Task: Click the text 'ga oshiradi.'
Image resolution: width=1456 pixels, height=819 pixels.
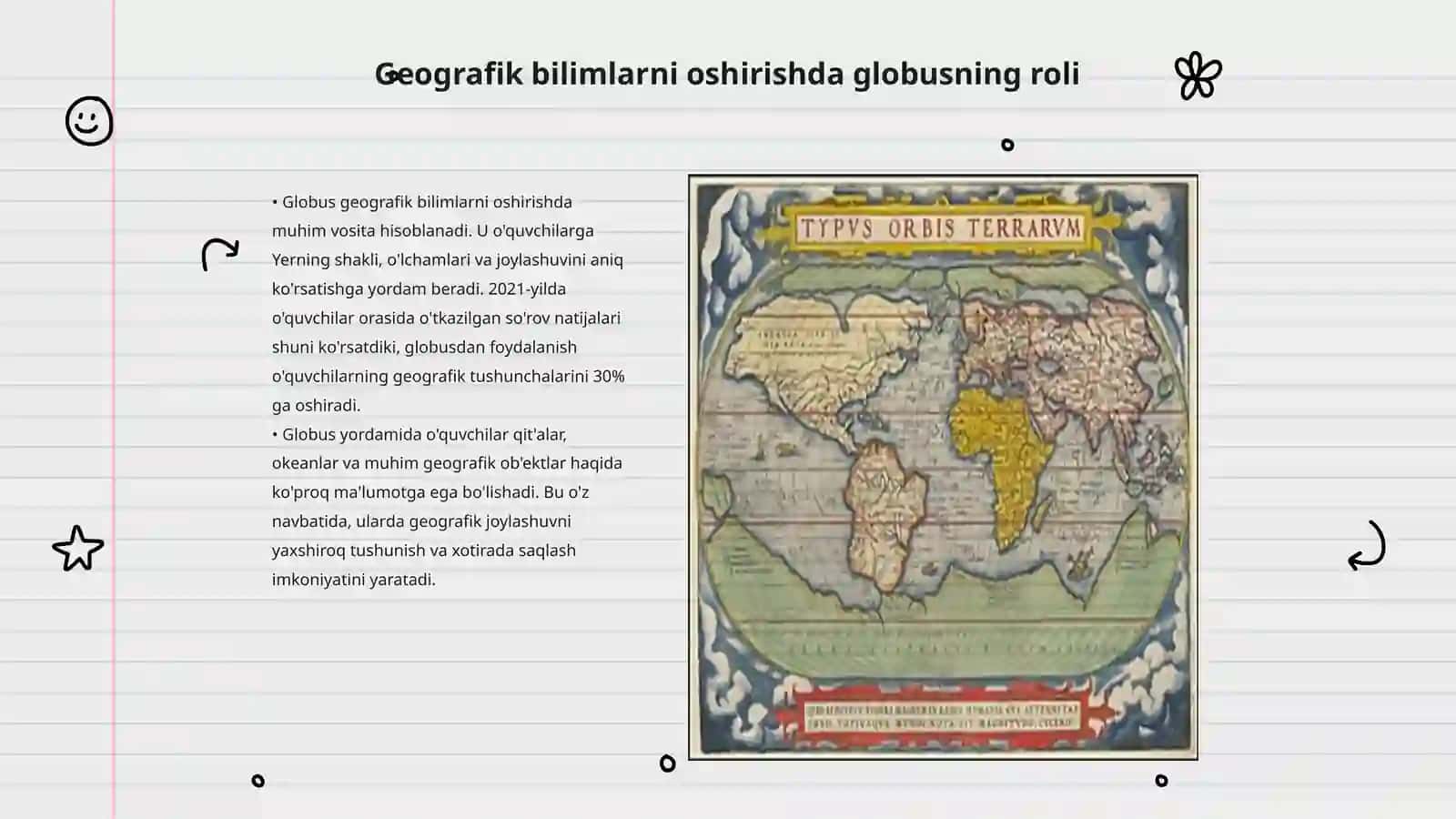Action: tap(317, 406)
